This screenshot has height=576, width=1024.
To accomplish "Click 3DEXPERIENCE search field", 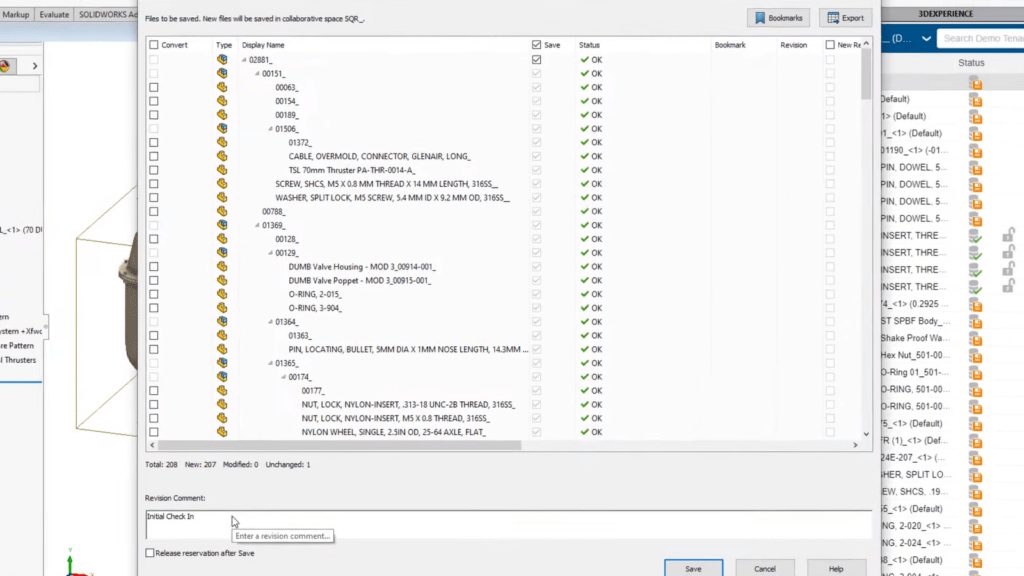I will [980, 39].
